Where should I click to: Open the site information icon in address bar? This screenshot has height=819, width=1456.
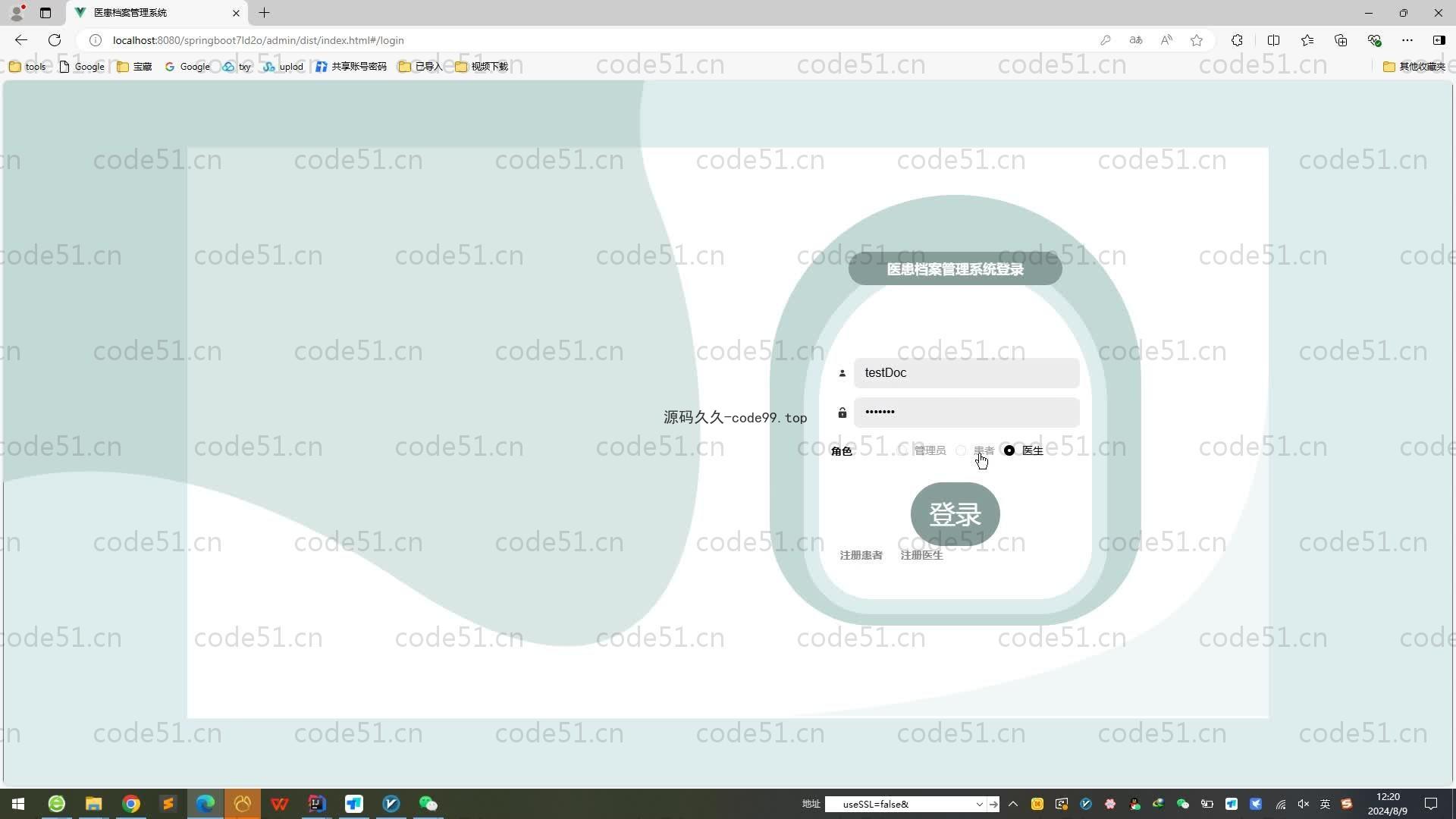pyautogui.click(x=96, y=40)
